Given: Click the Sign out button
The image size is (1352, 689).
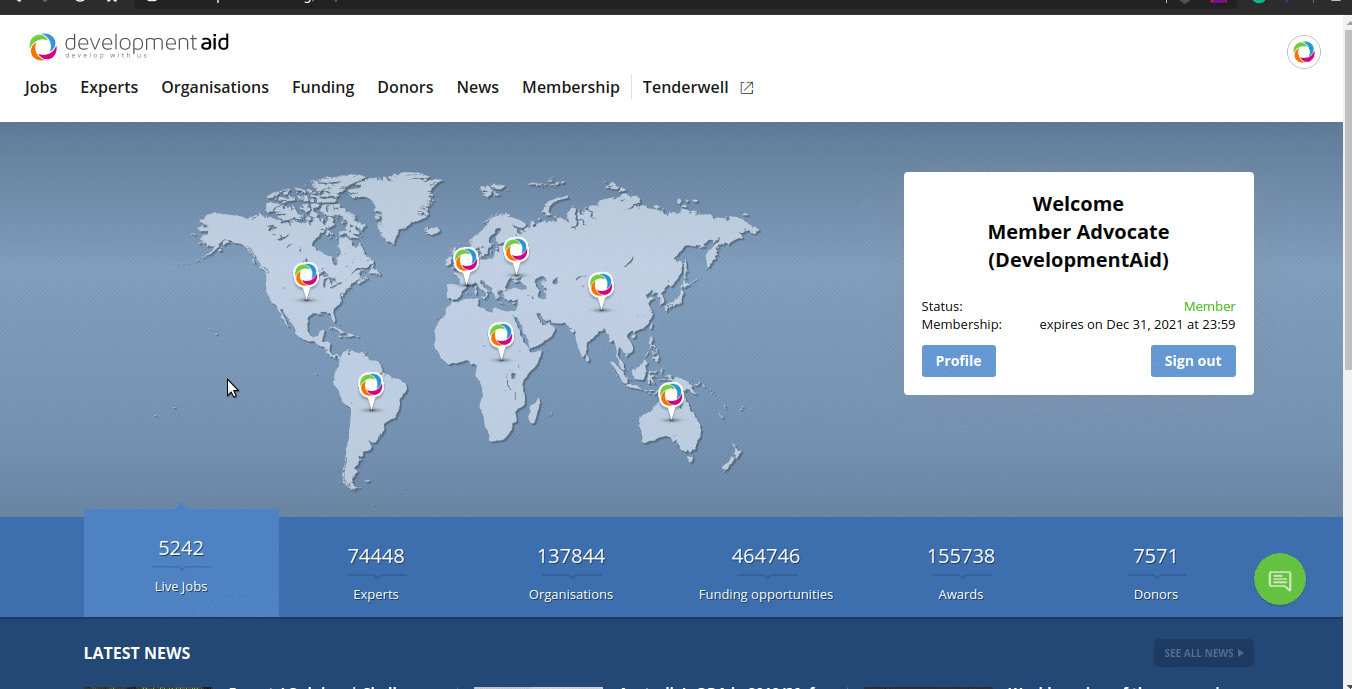Looking at the screenshot, I should [x=1192, y=361].
